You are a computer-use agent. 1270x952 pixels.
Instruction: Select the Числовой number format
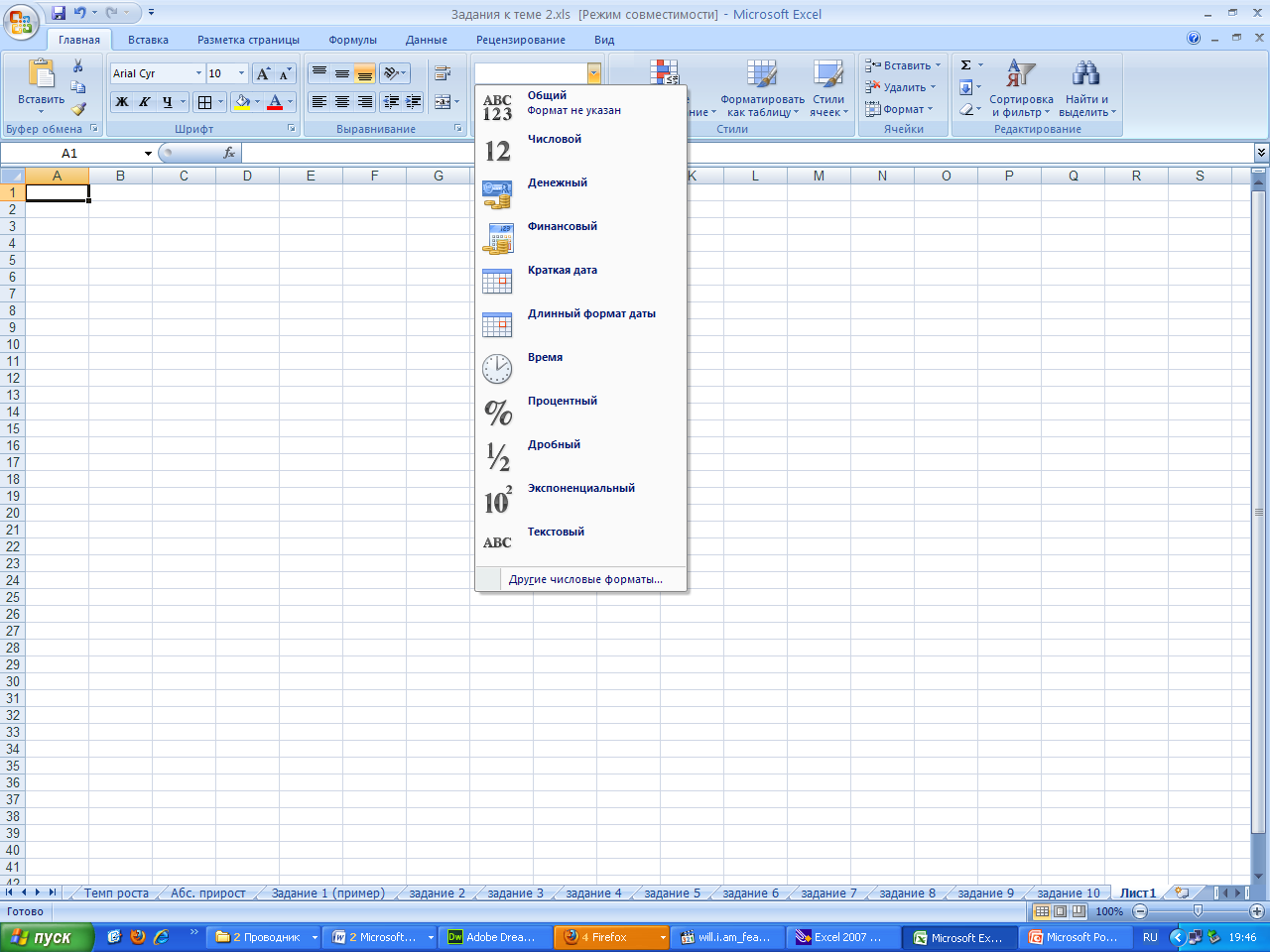[580, 151]
